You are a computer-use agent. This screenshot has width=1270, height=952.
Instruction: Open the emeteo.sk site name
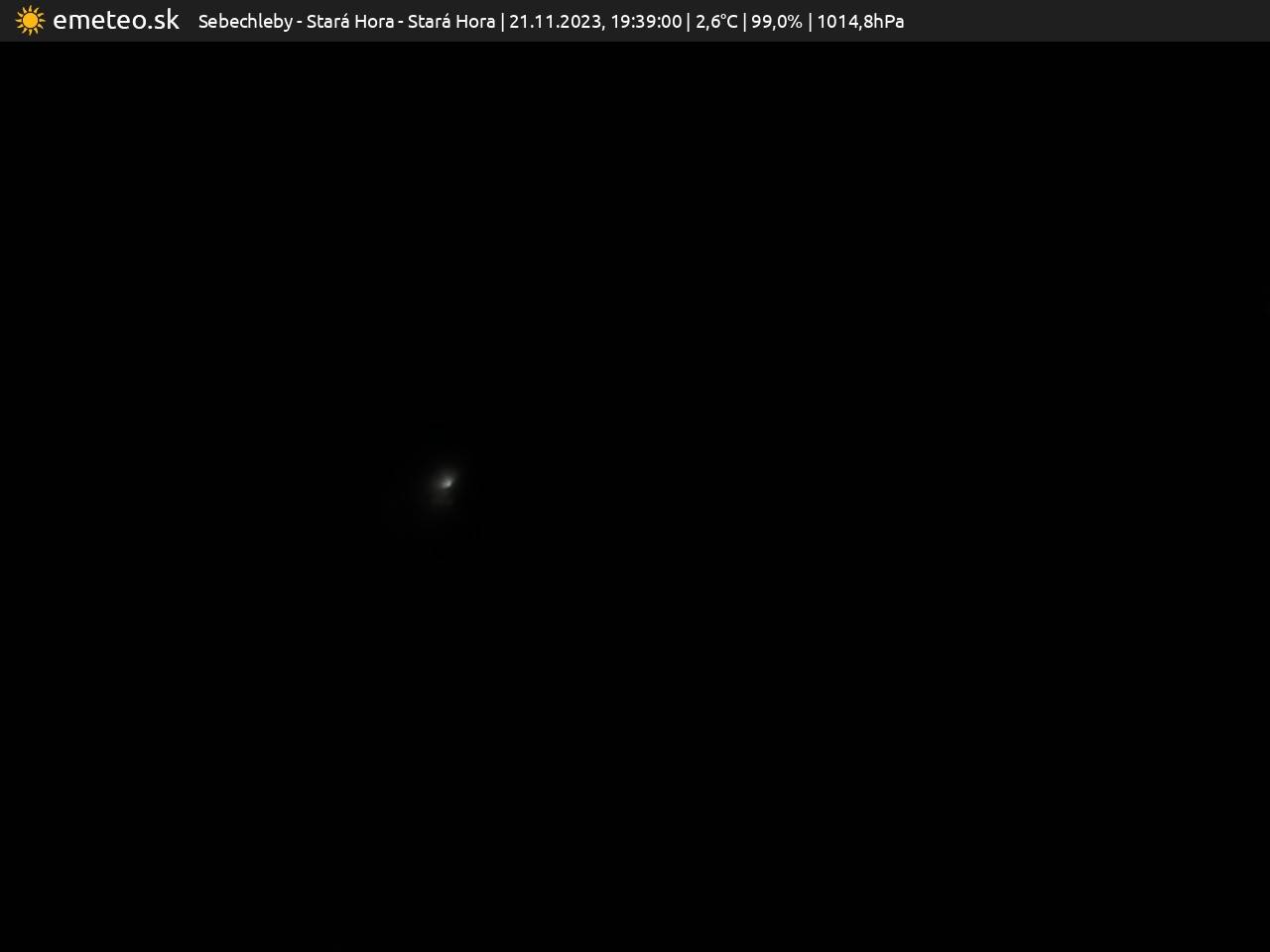tap(115, 21)
